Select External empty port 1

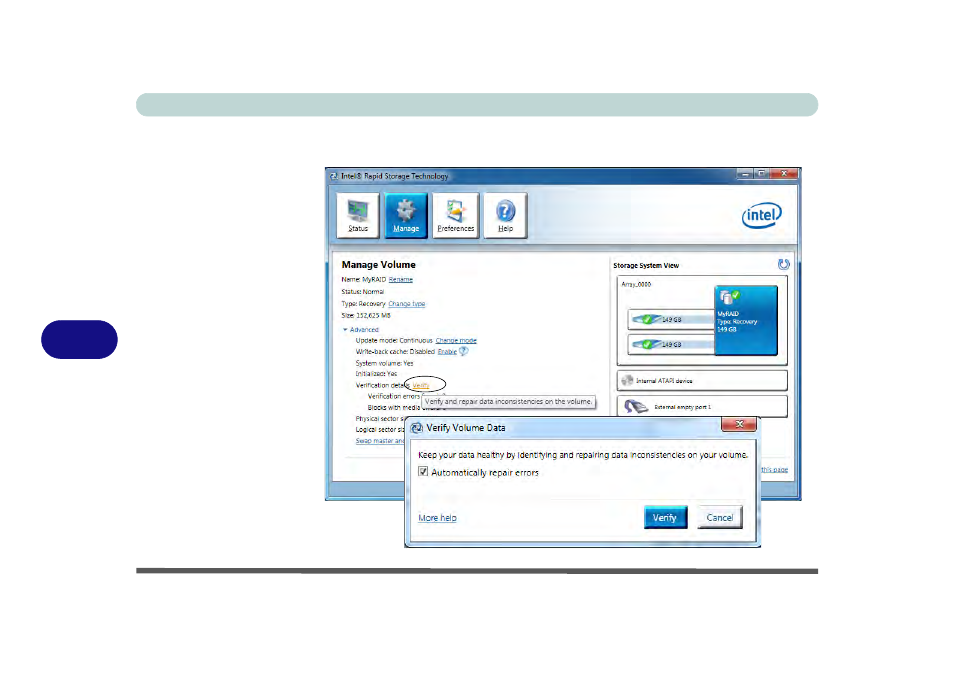(x=702, y=406)
